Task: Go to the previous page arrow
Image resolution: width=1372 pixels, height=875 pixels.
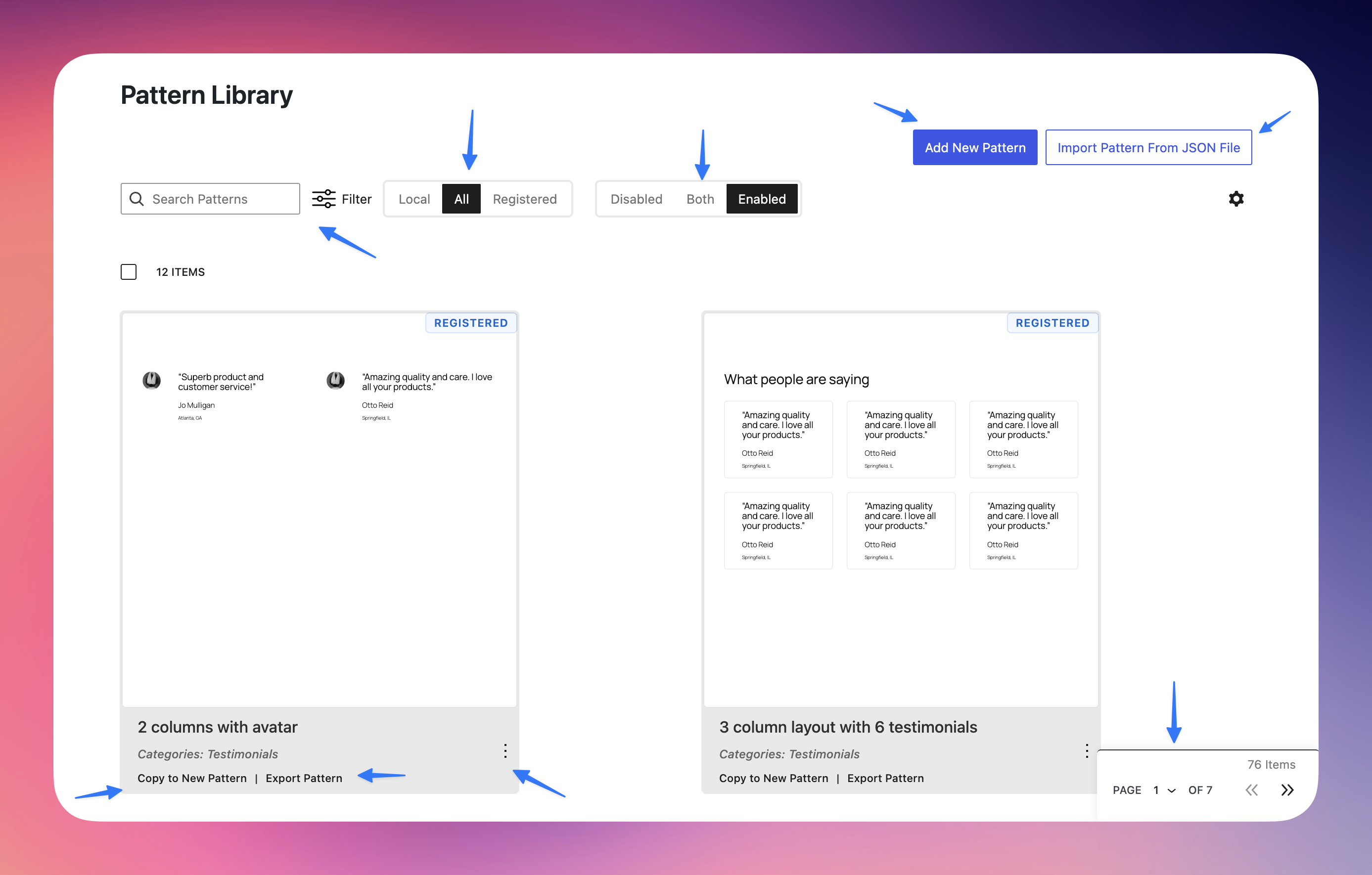Action: pos(1252,790)
